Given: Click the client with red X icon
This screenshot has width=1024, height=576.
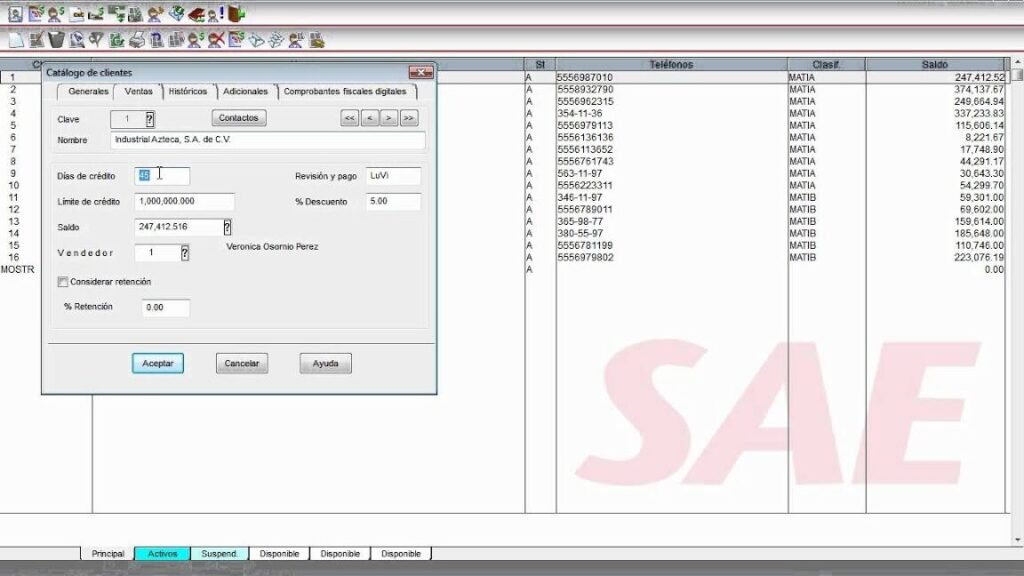Looking at the screenshot, I should pos(216,40).
